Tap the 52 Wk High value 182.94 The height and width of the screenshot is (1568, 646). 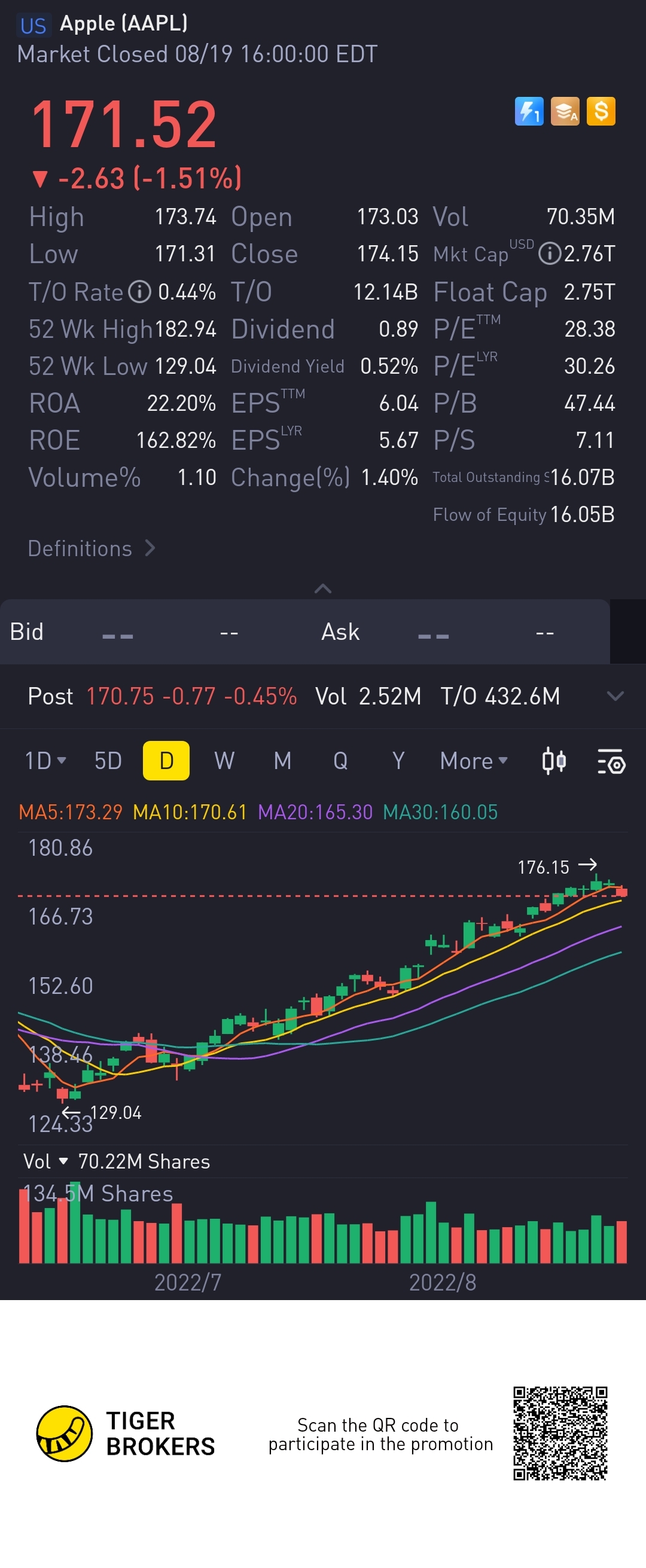pos(185,330)
